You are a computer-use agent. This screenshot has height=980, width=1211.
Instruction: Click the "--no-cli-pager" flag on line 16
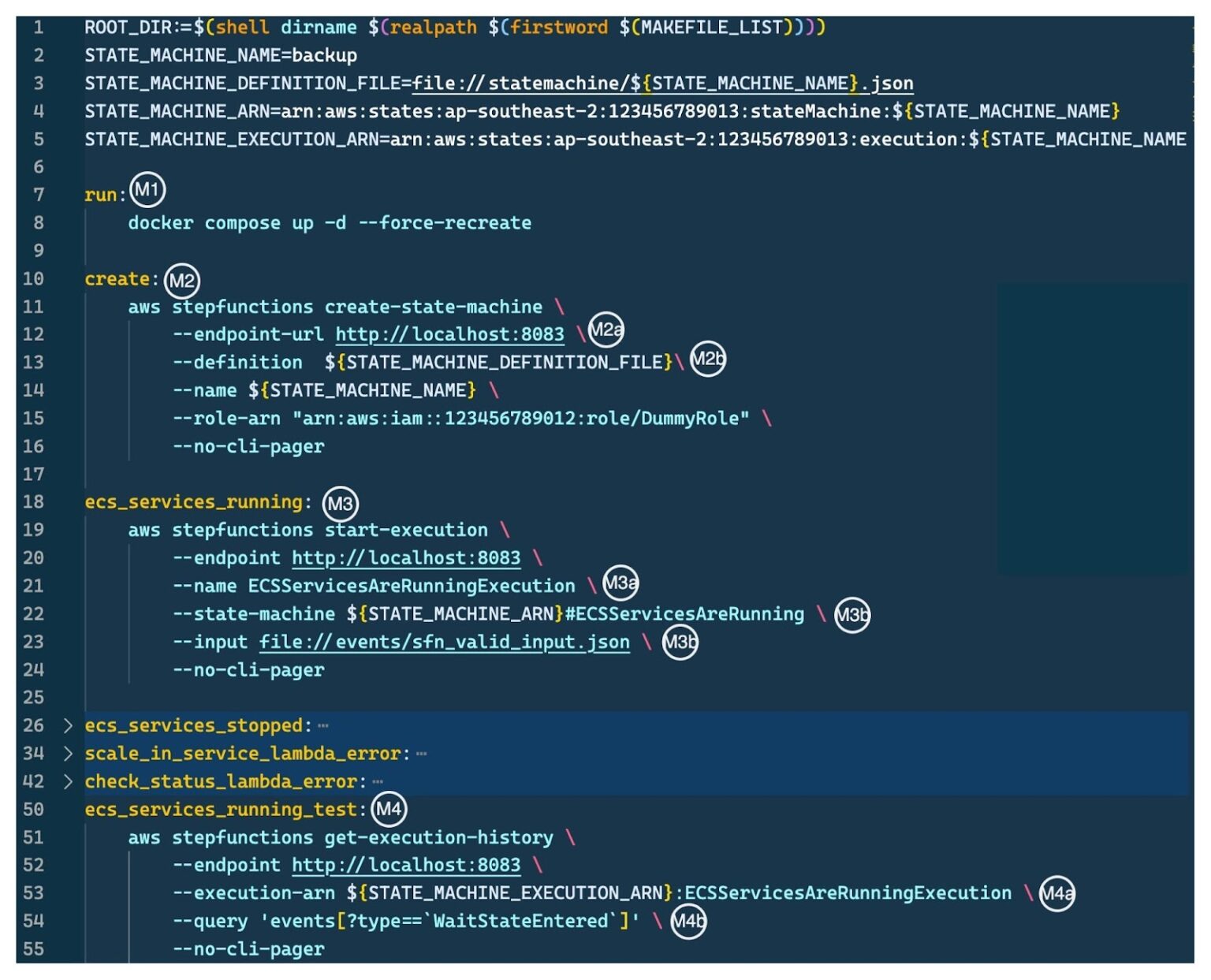pyautogui.click(x=248, y=446)
